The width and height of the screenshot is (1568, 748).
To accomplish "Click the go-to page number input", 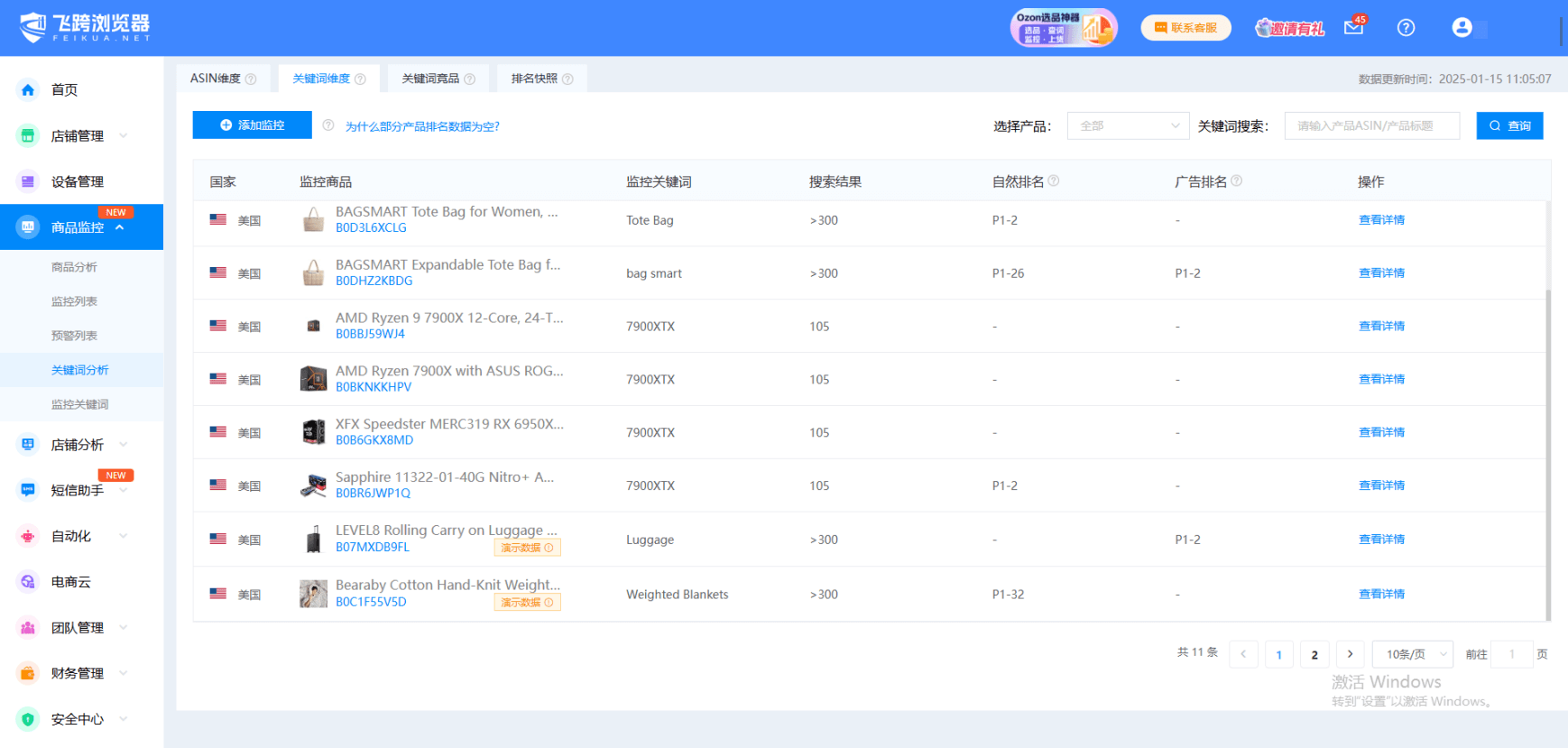I will pyautogui.click(x=1512, y=654).
